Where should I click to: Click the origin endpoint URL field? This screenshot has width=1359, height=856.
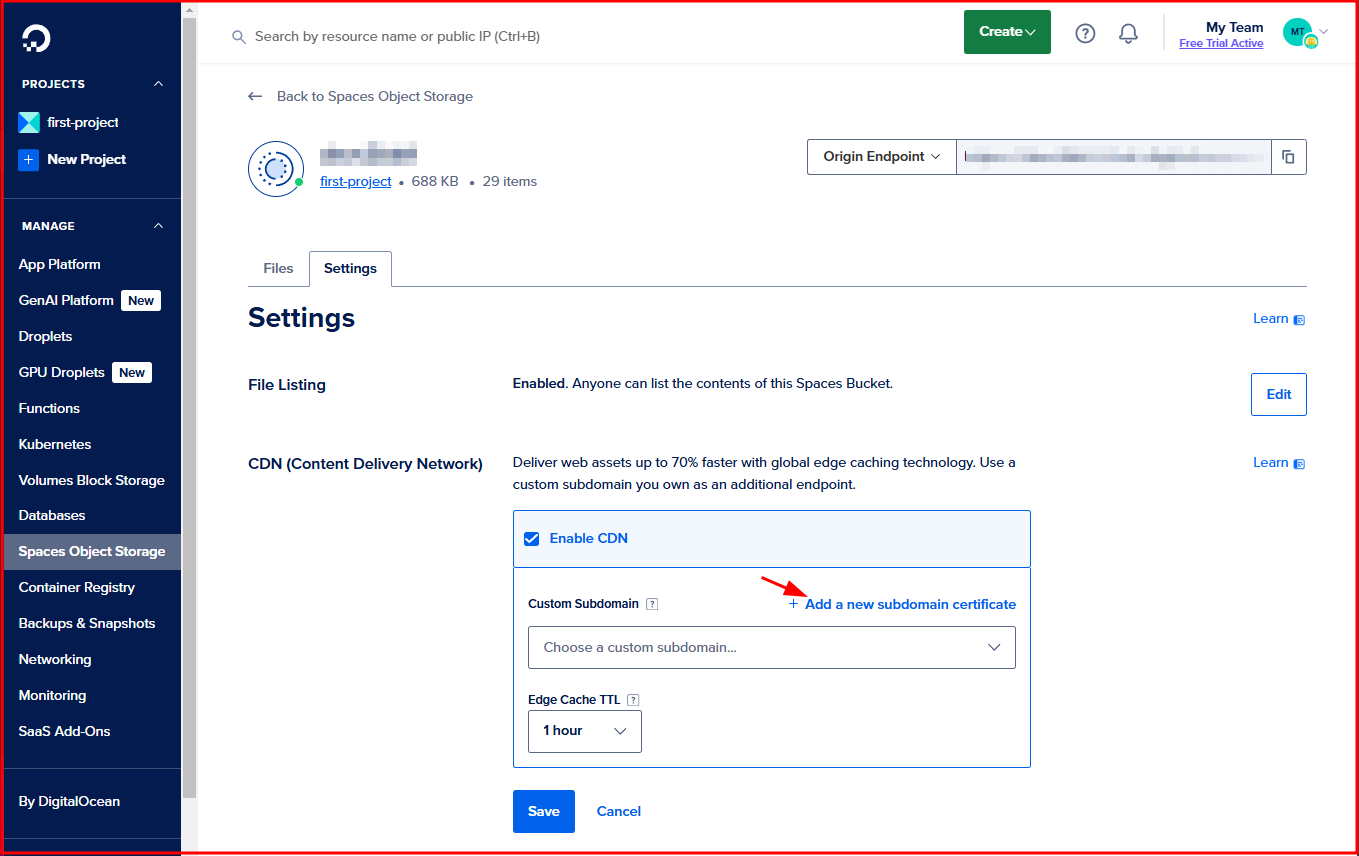pyautogui.click(x=1113, y=157)
